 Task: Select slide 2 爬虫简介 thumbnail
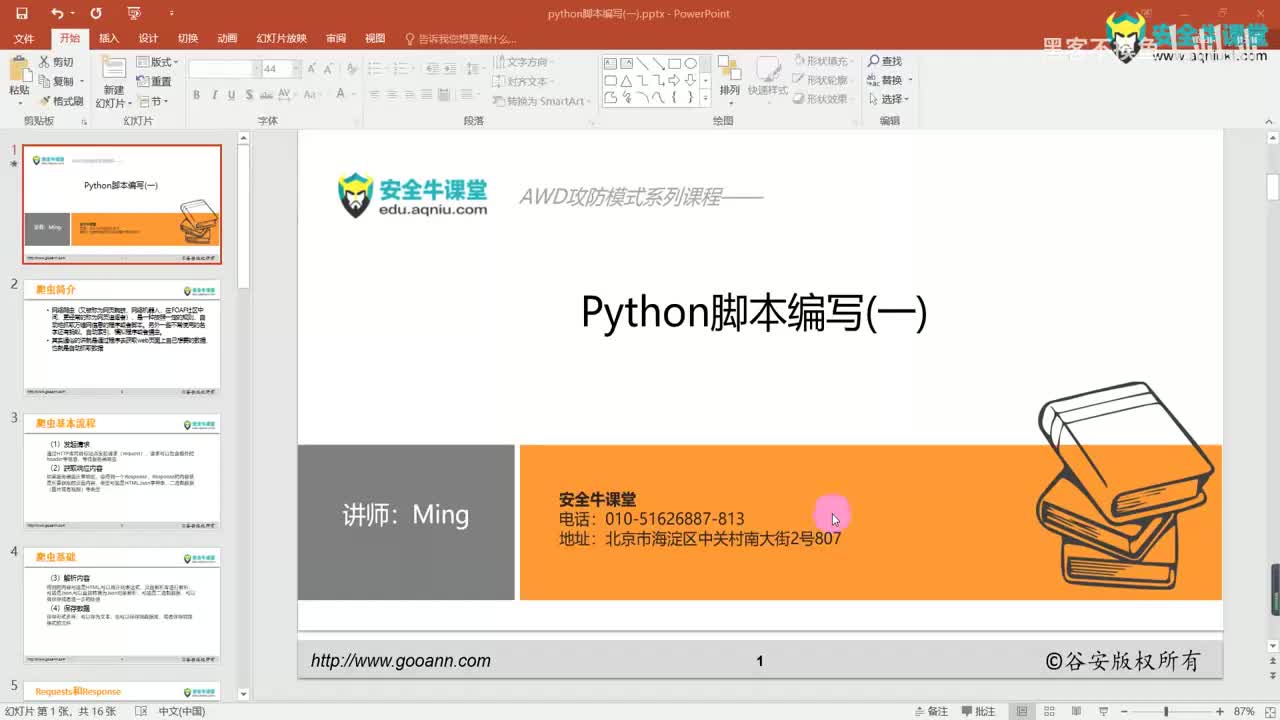pyautogui.click(x=122, y=338)
